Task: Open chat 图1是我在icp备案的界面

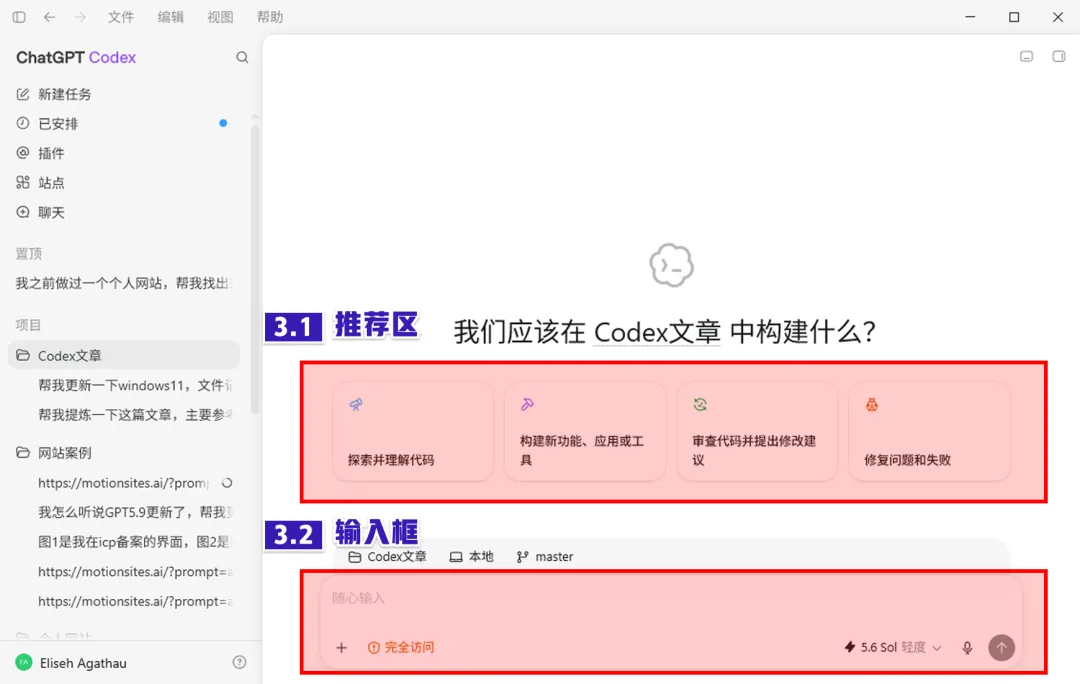Action: [134, 541]
